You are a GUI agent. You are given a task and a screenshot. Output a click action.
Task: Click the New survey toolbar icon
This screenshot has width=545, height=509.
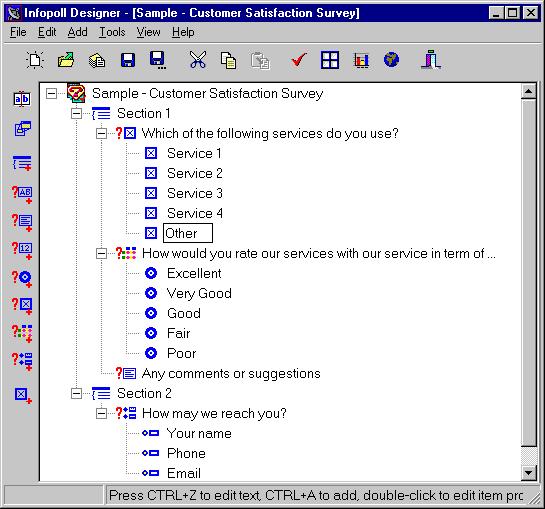pyautogui.click(x=35, y=60)
